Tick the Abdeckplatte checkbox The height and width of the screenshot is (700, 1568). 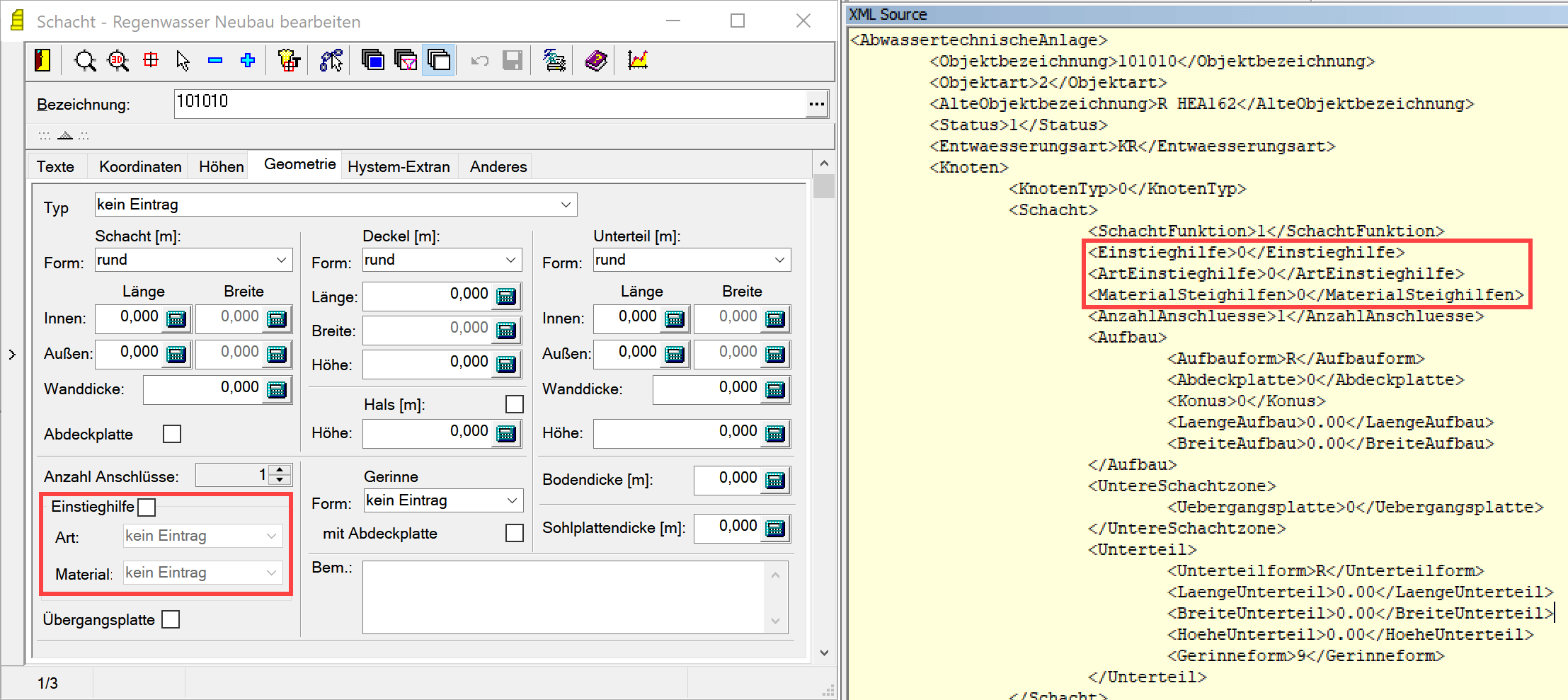172,434
